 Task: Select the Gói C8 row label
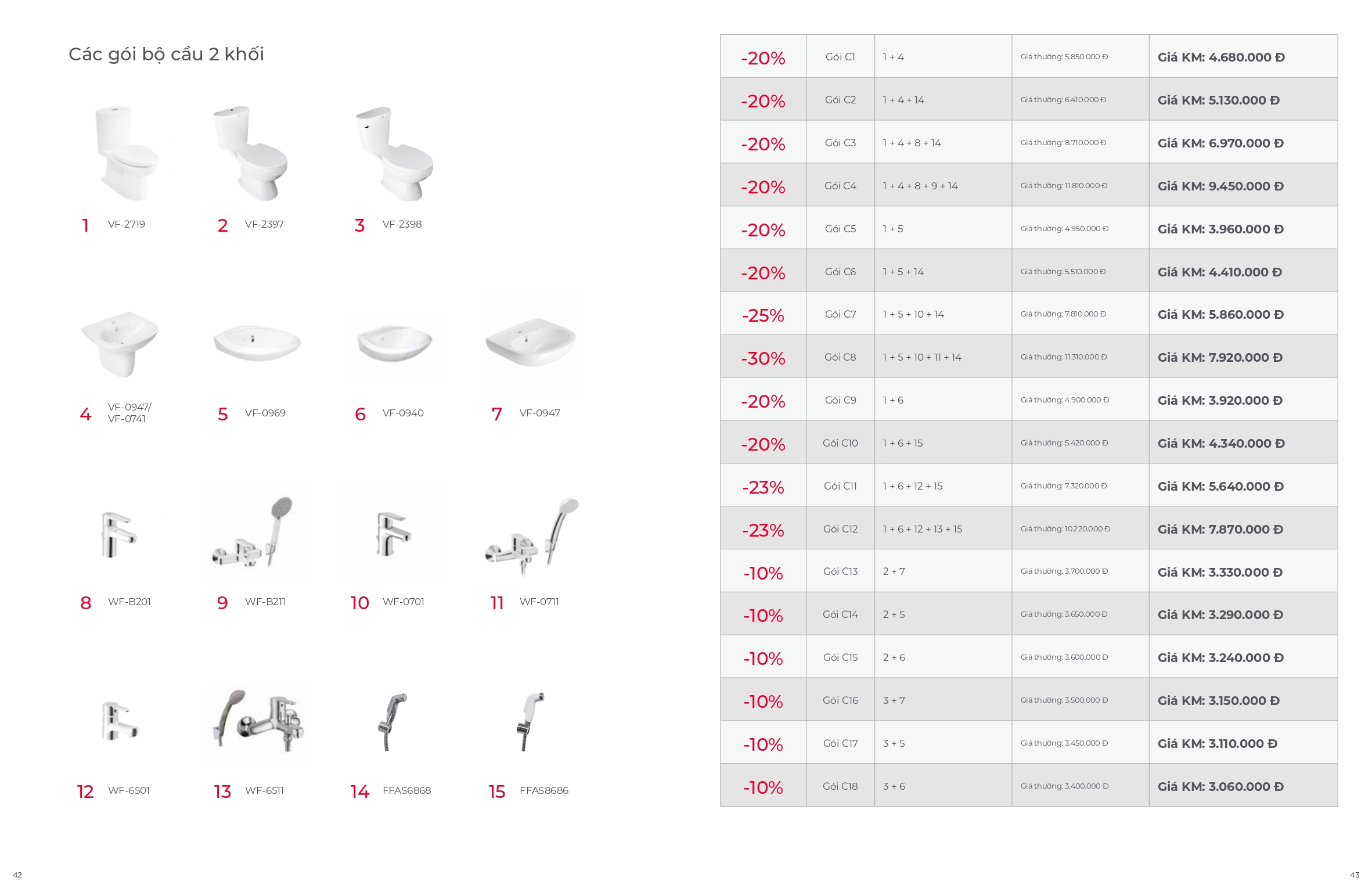840,357
